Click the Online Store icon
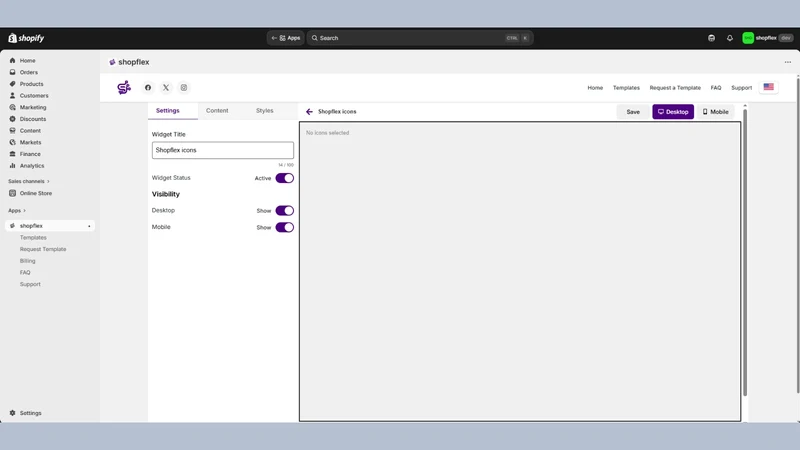This screenshot has width=800, height=450. click(13, 193)
